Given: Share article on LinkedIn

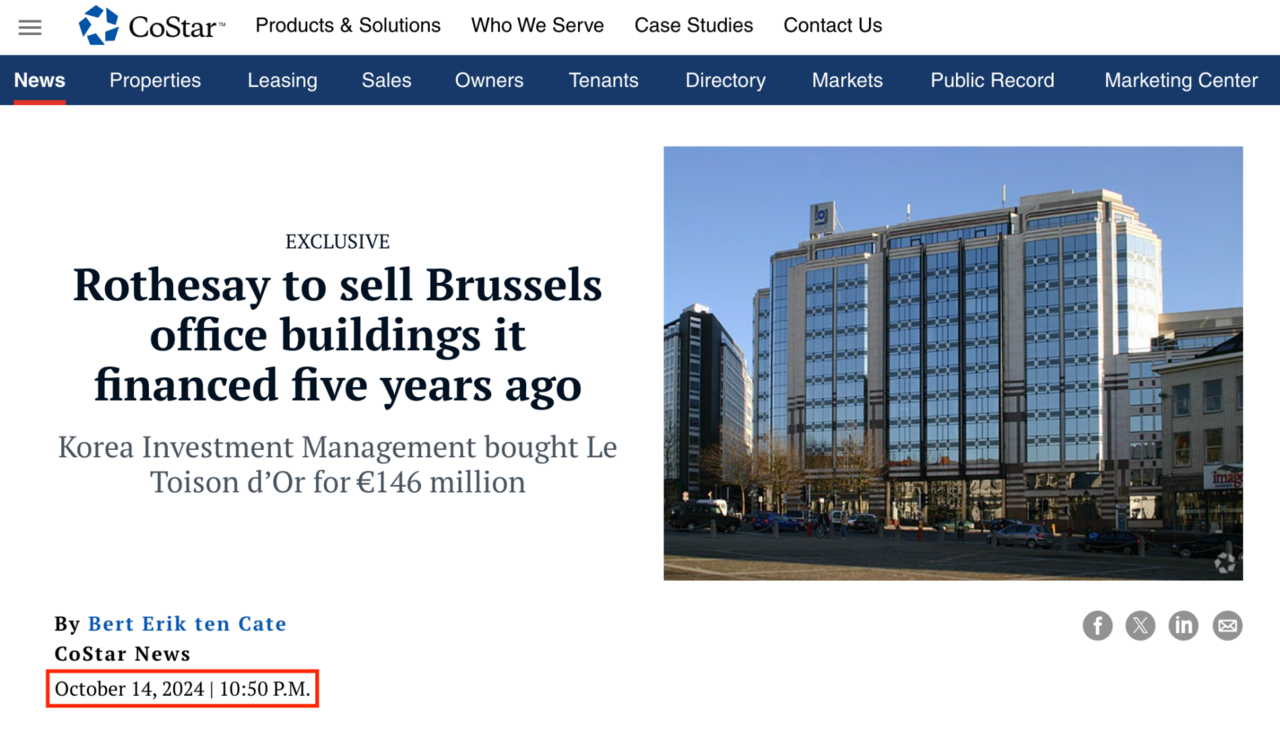Looking at the screenshot, I should 1183,626.
